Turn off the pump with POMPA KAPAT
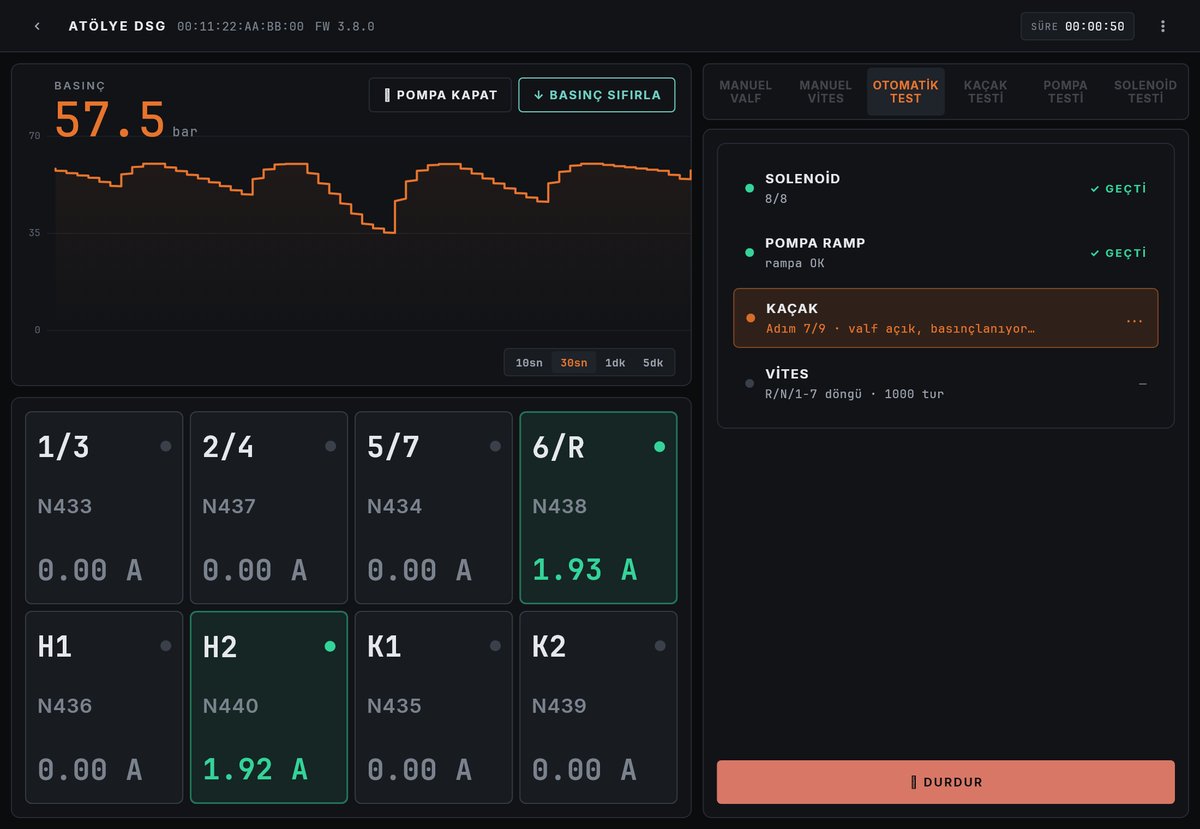The height and width of the screenshot is (829, 1200). point(440,95)
